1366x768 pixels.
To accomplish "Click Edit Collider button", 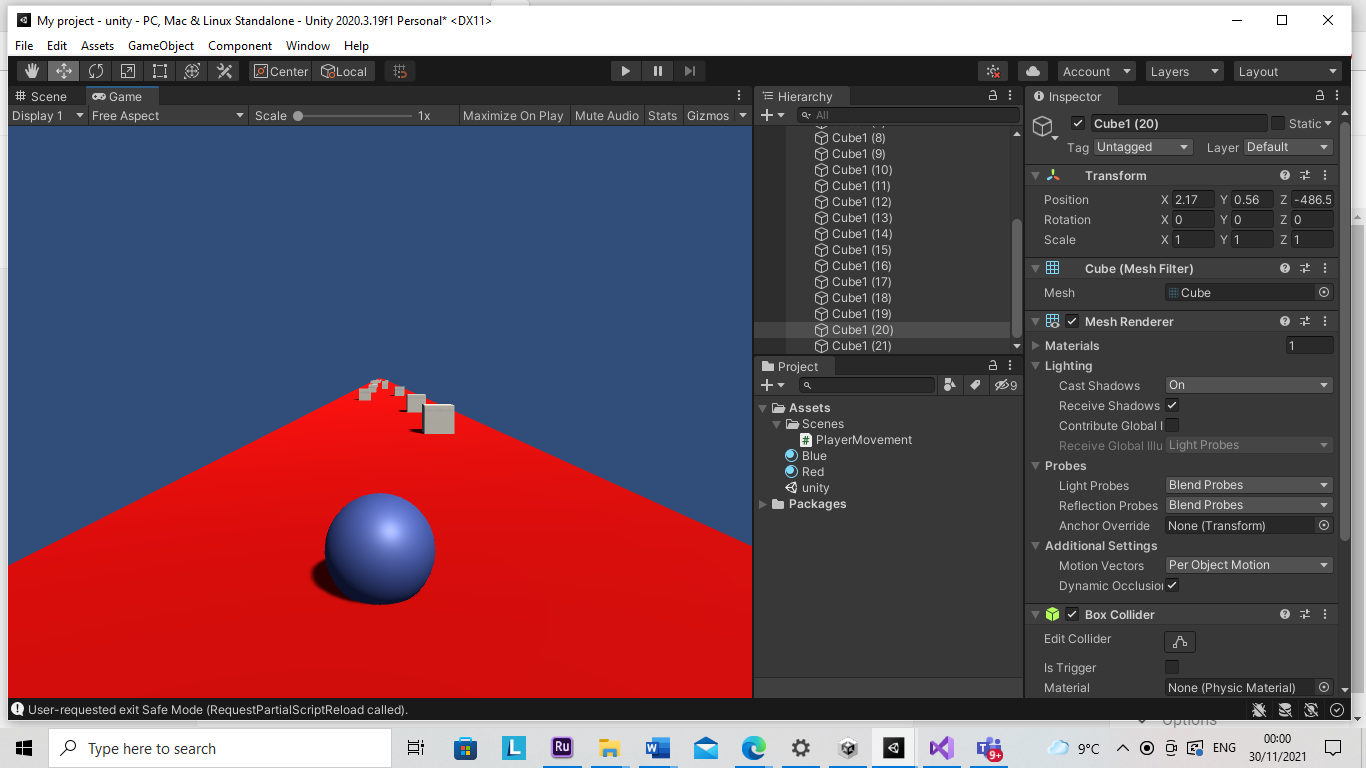I will click(1180, 642).
